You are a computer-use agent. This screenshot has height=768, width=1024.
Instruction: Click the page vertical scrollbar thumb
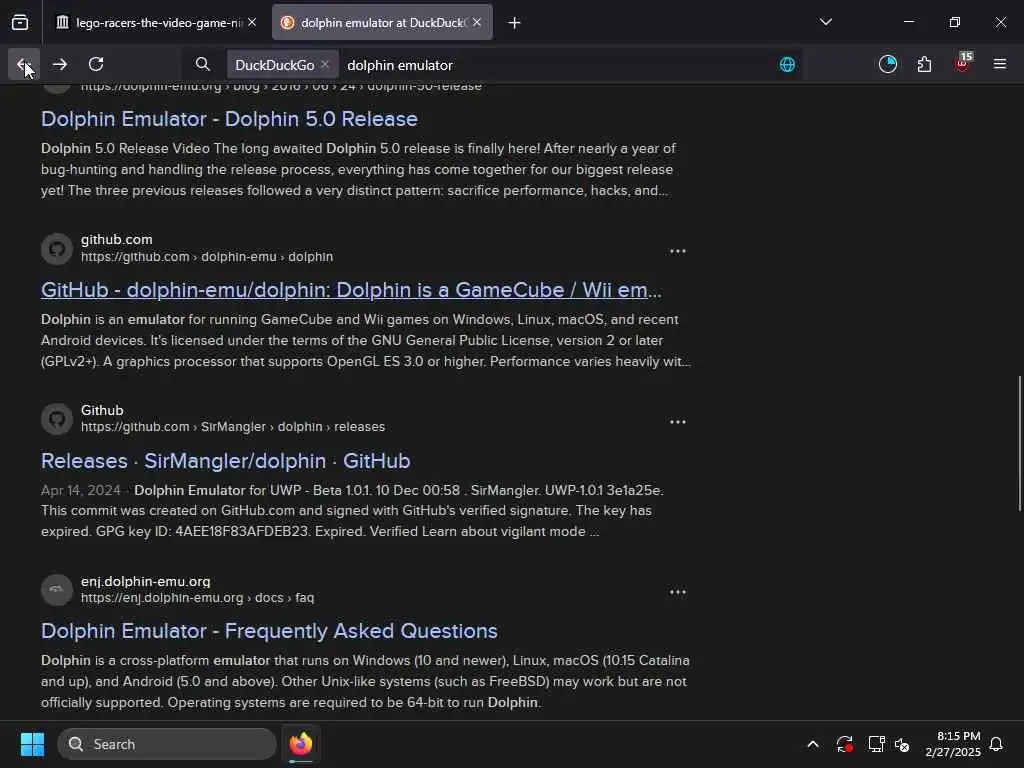click(x=1019, y=443)
